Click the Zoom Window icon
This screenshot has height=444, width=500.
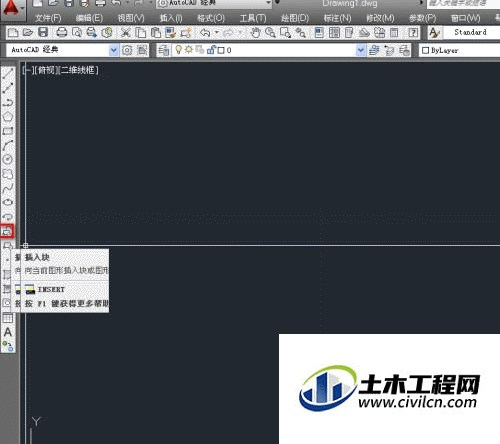(285, 33)
